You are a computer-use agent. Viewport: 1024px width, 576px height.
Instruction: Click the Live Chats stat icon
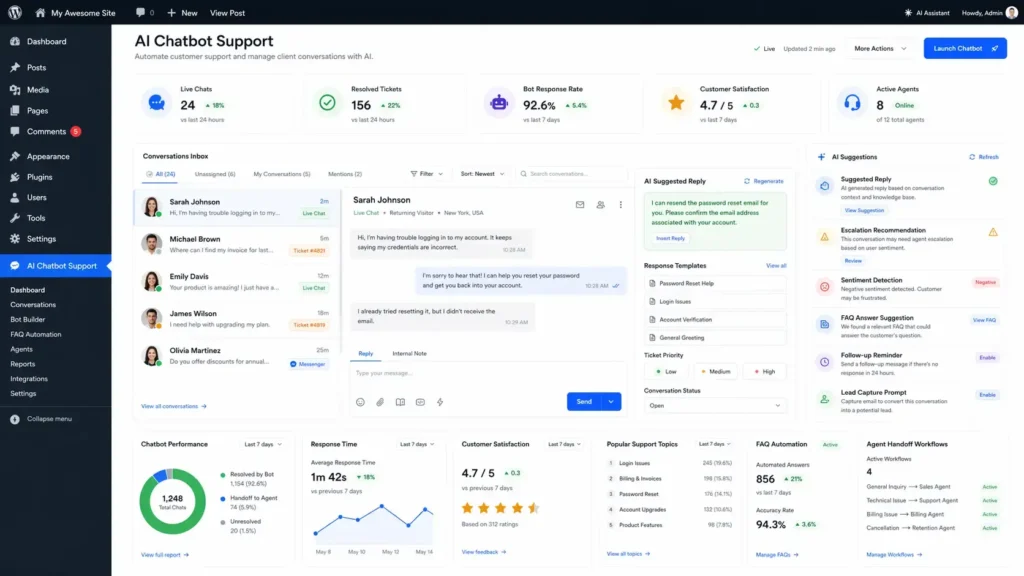(156, 103)
